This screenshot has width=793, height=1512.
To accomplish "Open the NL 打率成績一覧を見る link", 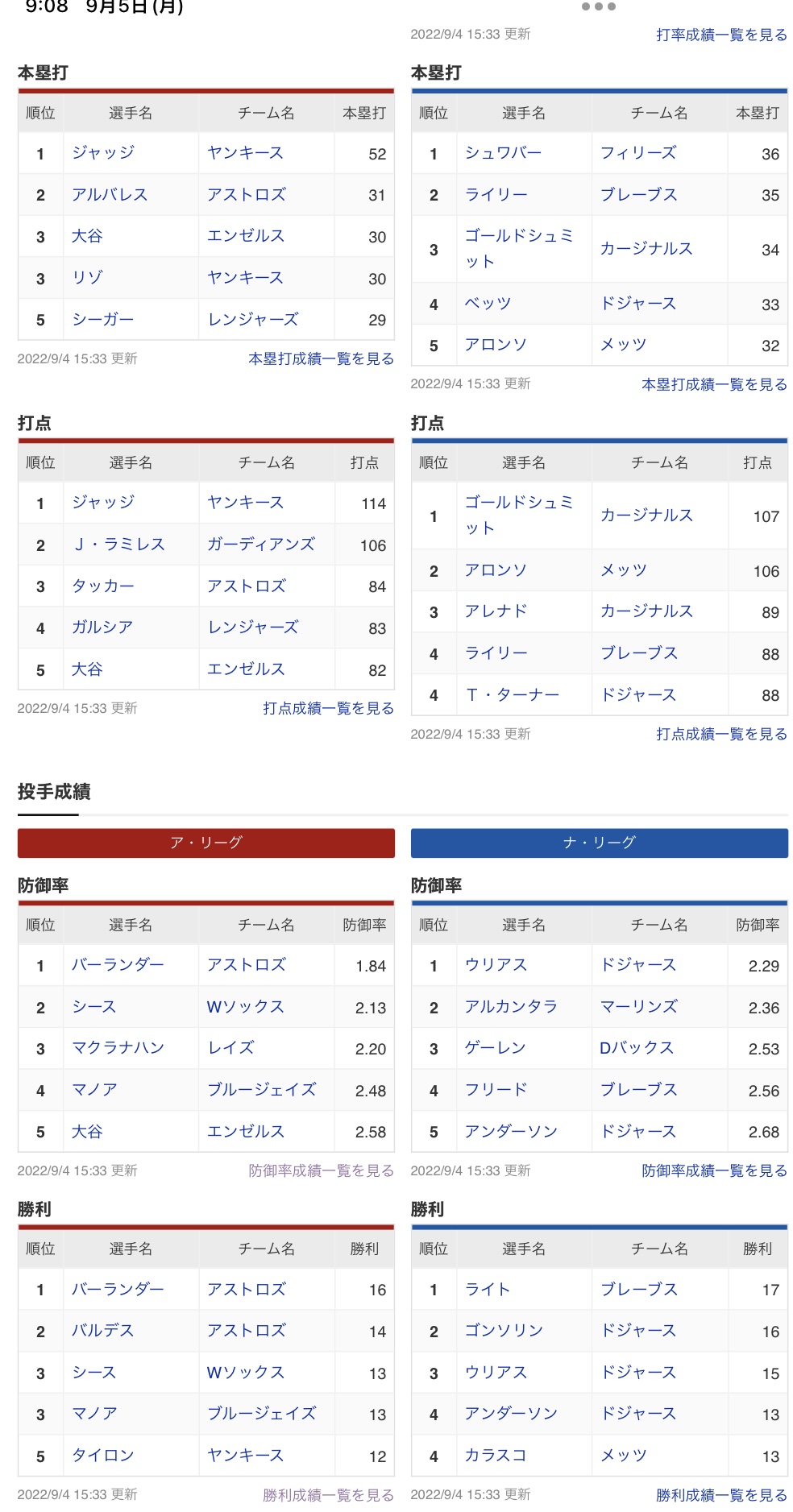I will (x=721, y=35).
